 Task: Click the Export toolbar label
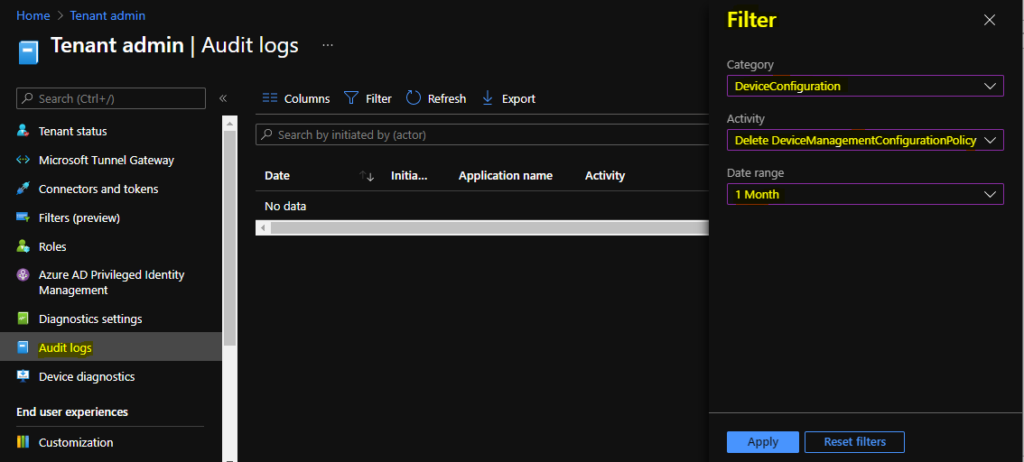[519, 99]
